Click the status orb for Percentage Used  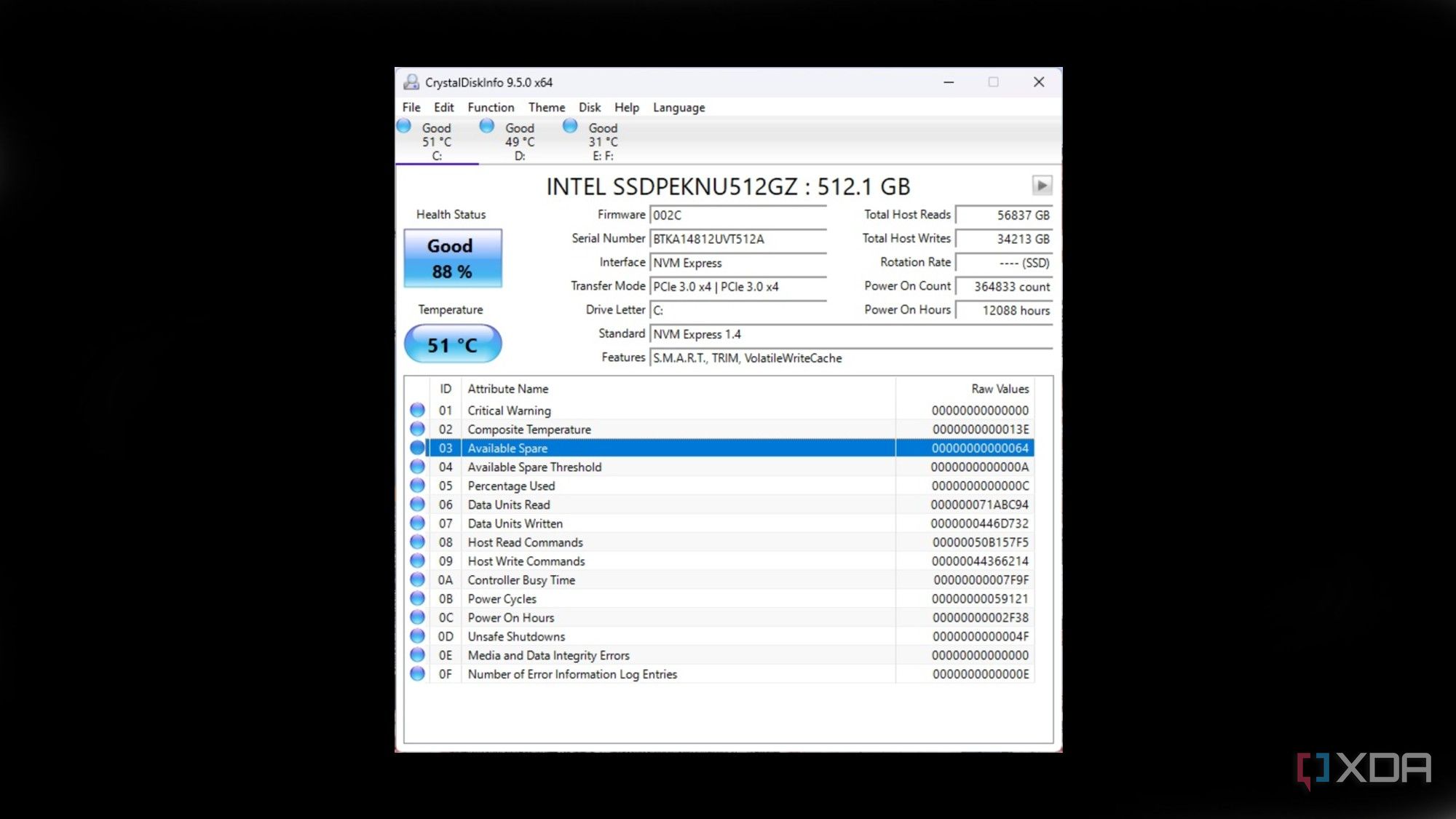(417, 486)
